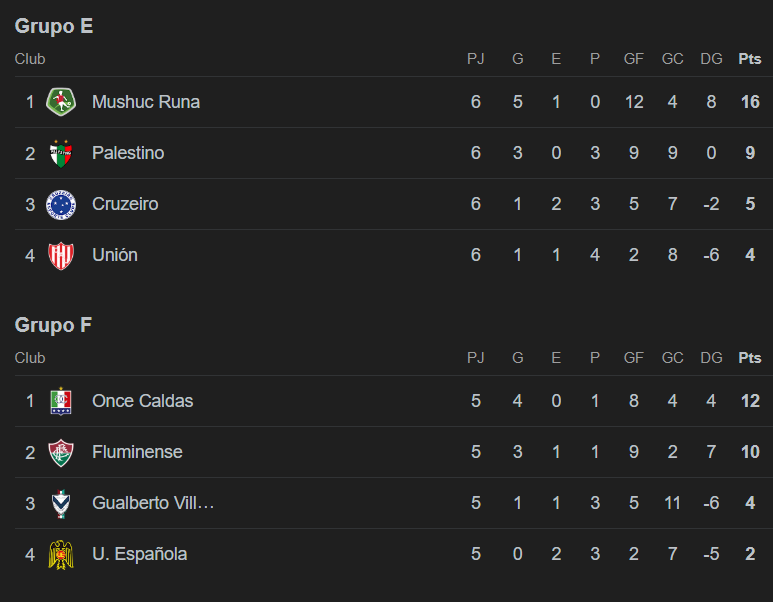Screen dimensions: 773x602
Task: Click the Palestino club crest
Action: pos(61,153)
